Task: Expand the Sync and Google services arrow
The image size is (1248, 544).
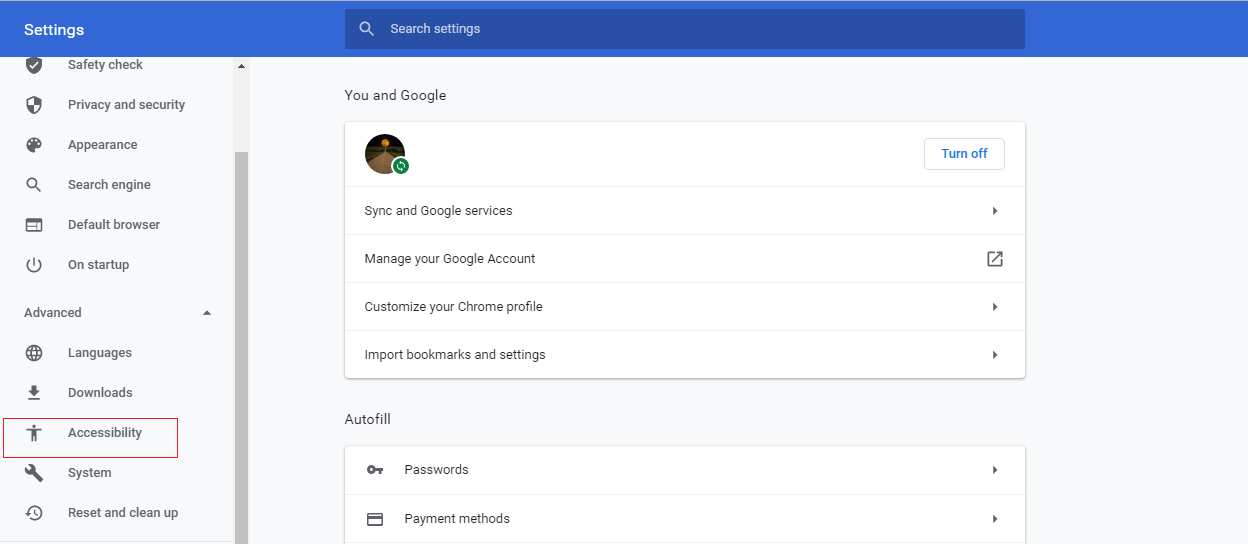Action: tap(995, 211)
